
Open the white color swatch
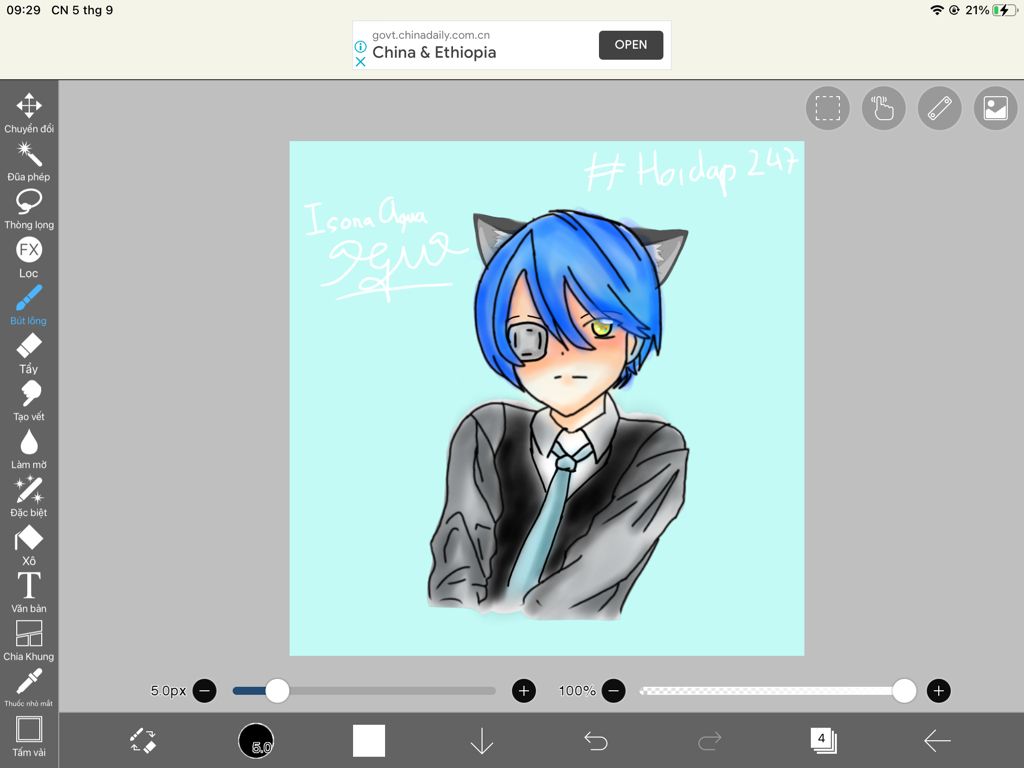369,741
